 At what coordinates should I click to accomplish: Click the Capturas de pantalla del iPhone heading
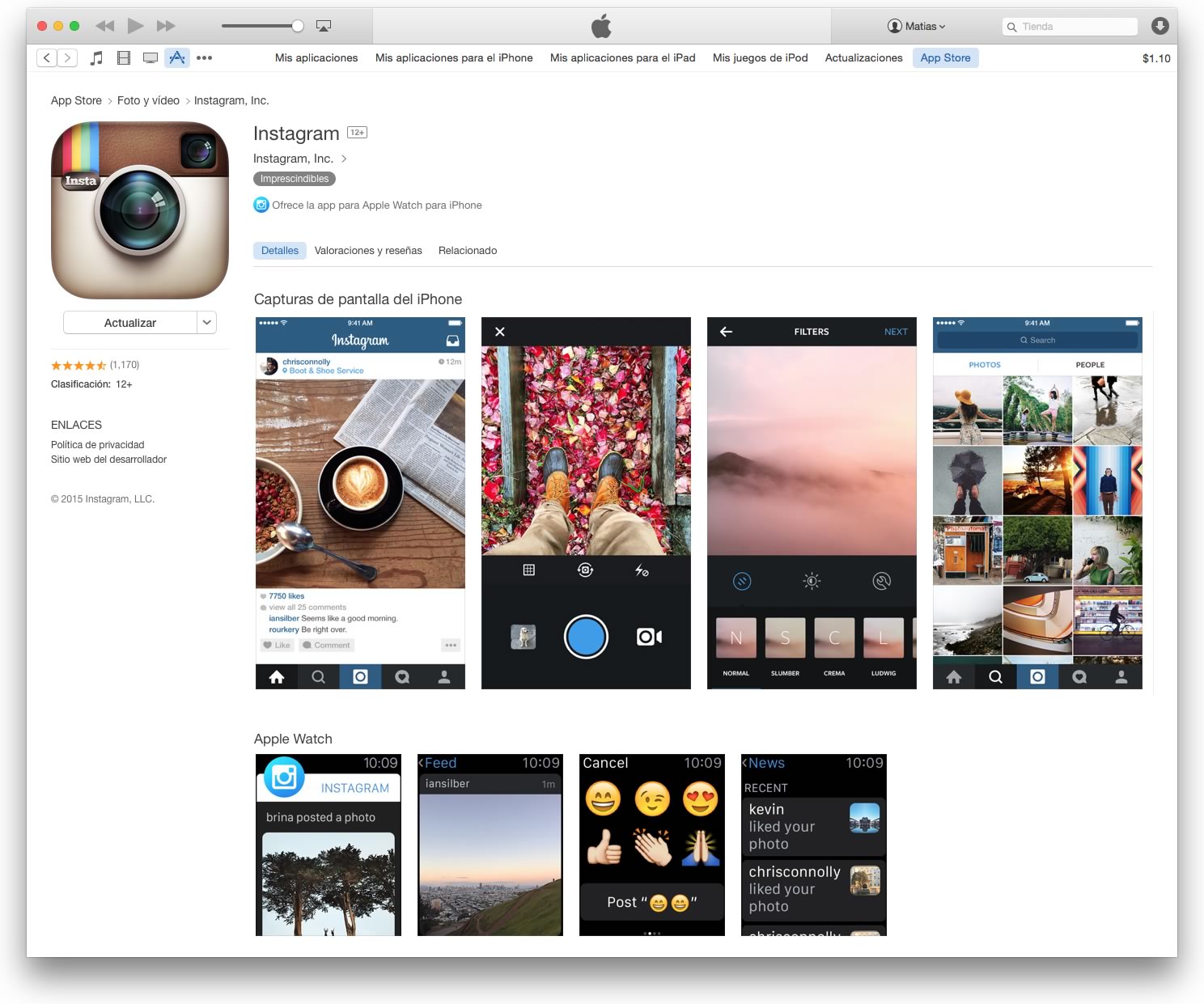click(358, 299)
